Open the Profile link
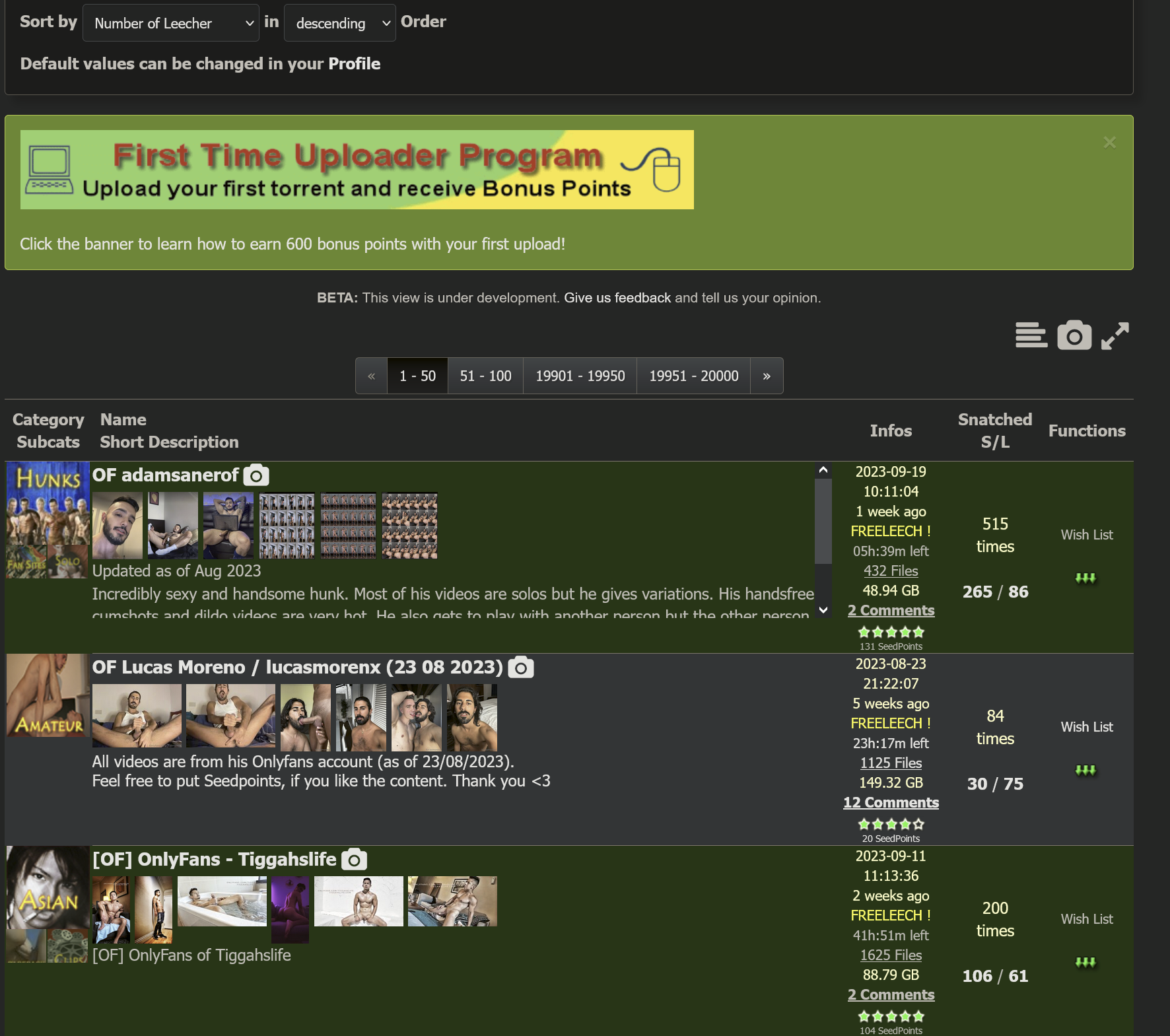Image resolution: width=1170 pixels, height=1036 pixels. pyautogui.click(x=355, y=64)
